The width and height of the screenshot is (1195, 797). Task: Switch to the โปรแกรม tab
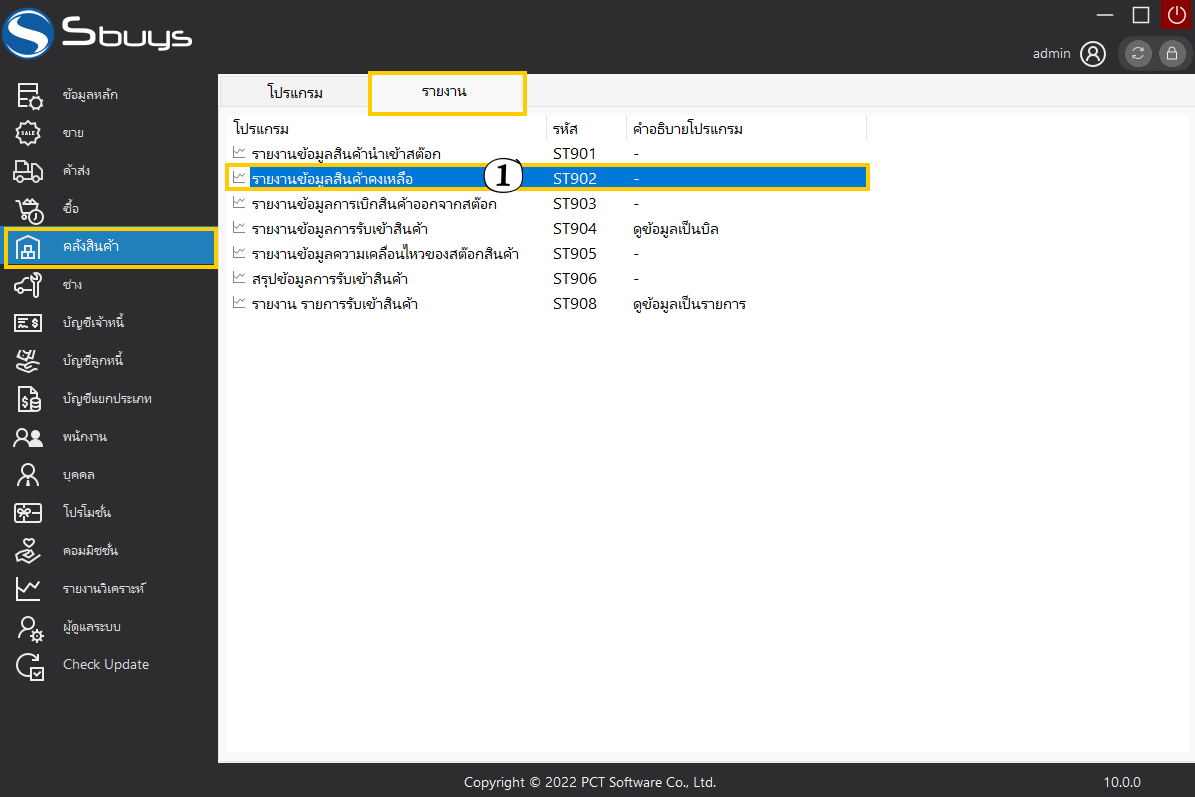pyautogui.click(x=295, y=93)
